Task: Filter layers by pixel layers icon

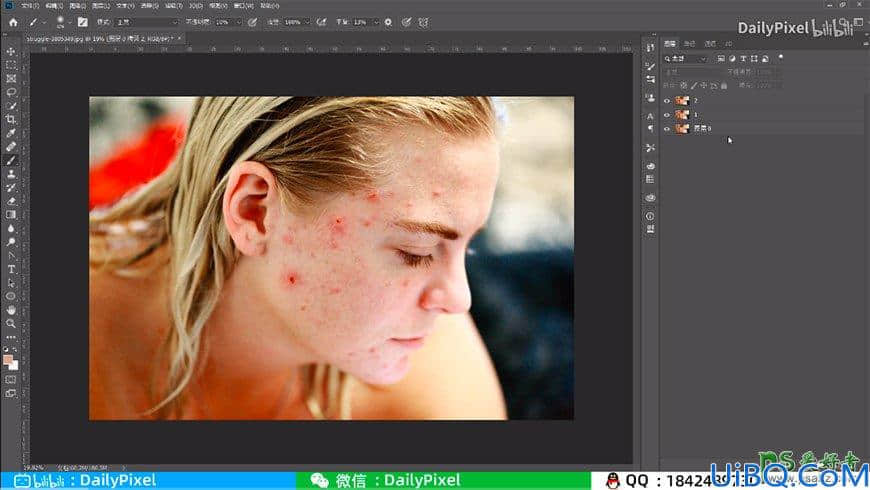Action: click(x=721, y=58)
